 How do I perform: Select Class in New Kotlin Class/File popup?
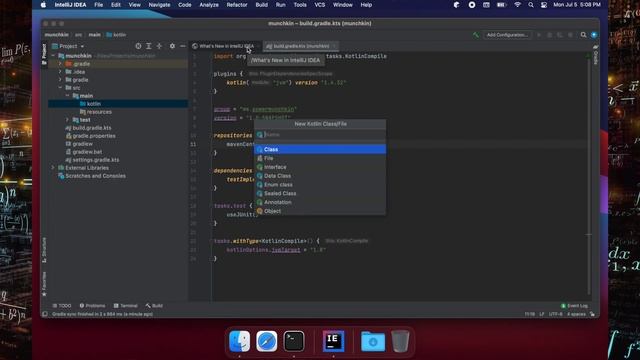click(x=320, y=149)
